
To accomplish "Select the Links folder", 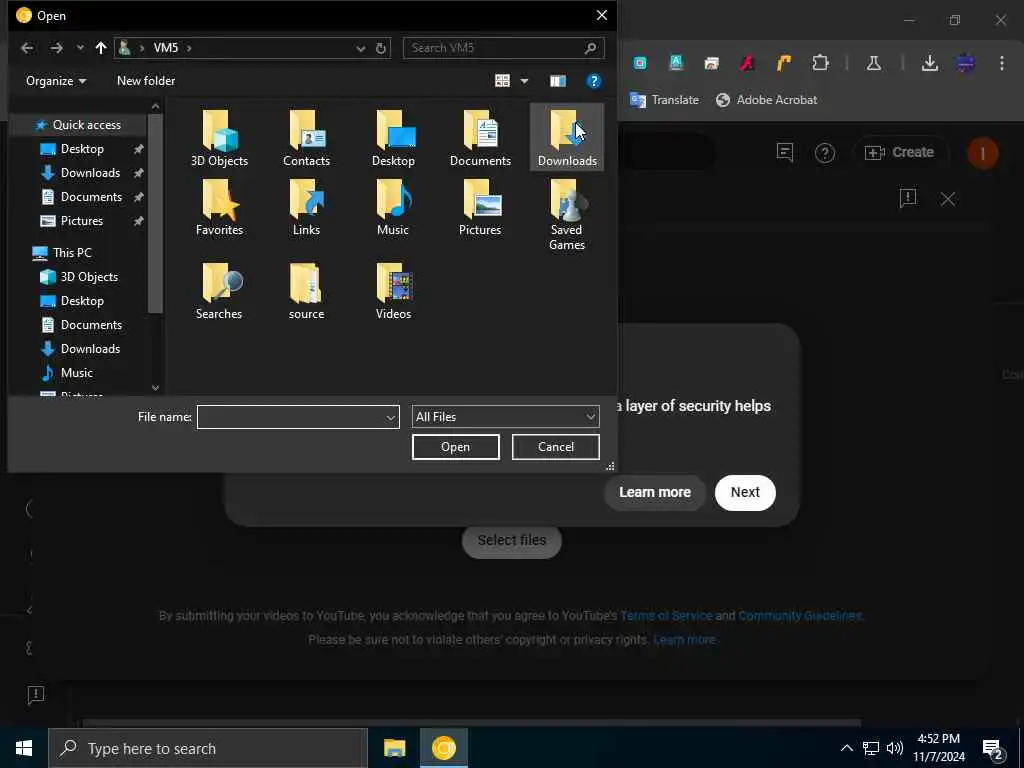I will 306,208.
